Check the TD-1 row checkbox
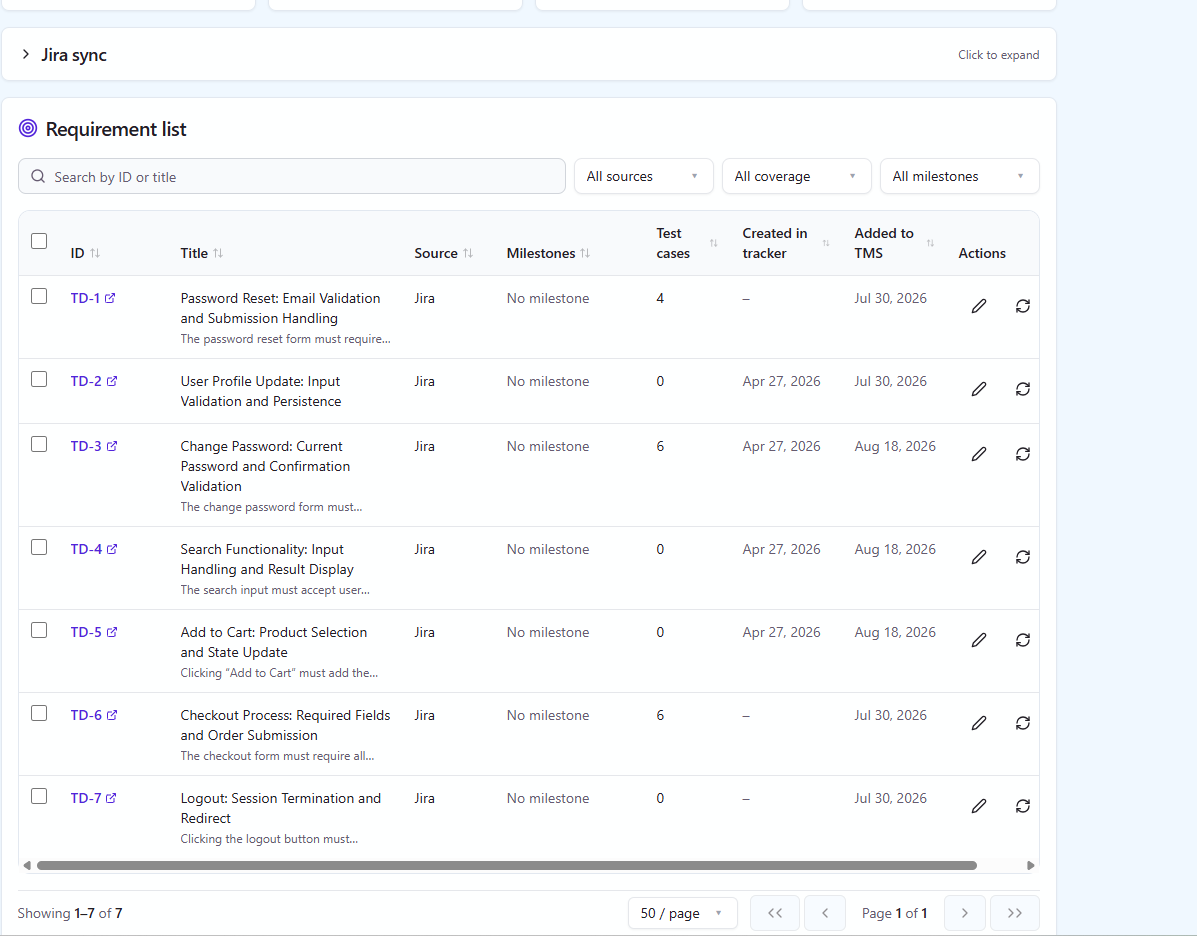 coord(39,296)
